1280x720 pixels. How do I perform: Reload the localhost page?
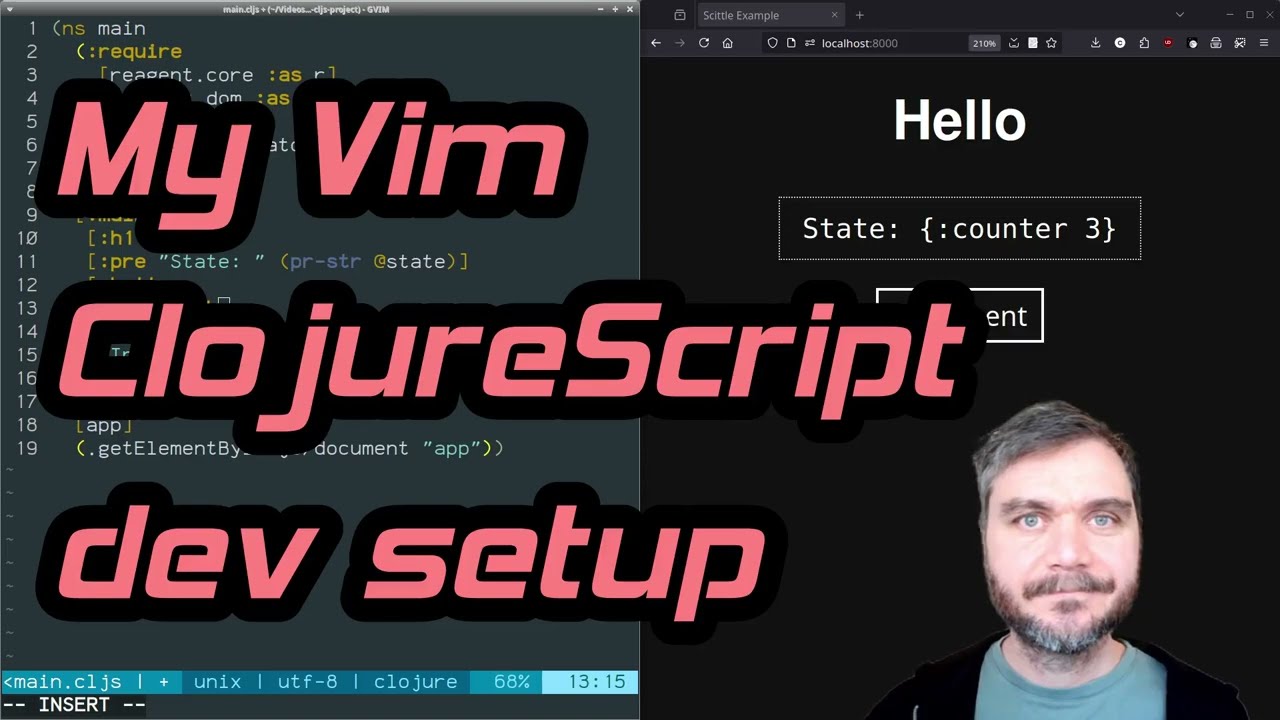click(x=704, y=43)
